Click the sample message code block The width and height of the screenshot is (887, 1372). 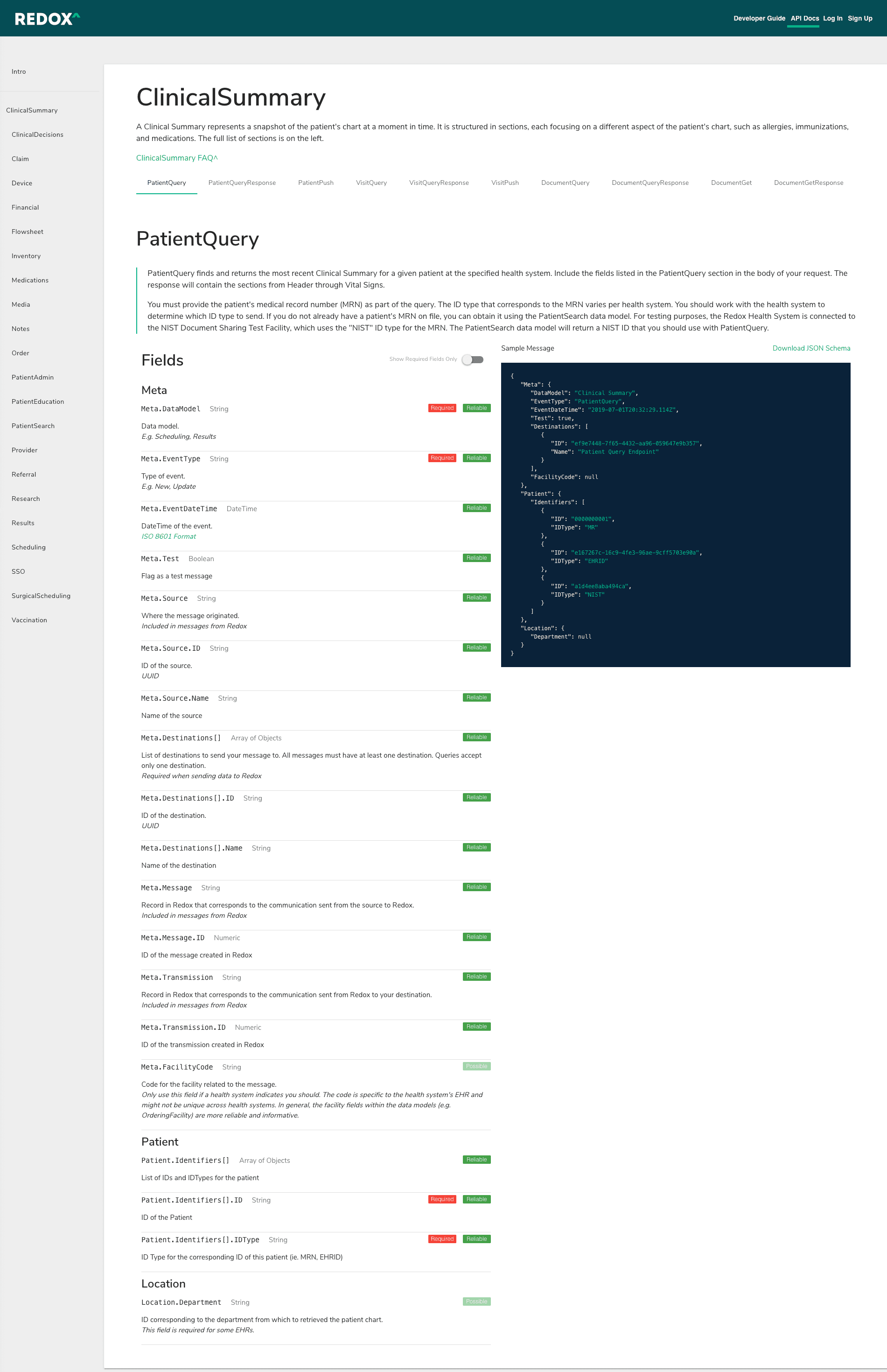(675, 514)
